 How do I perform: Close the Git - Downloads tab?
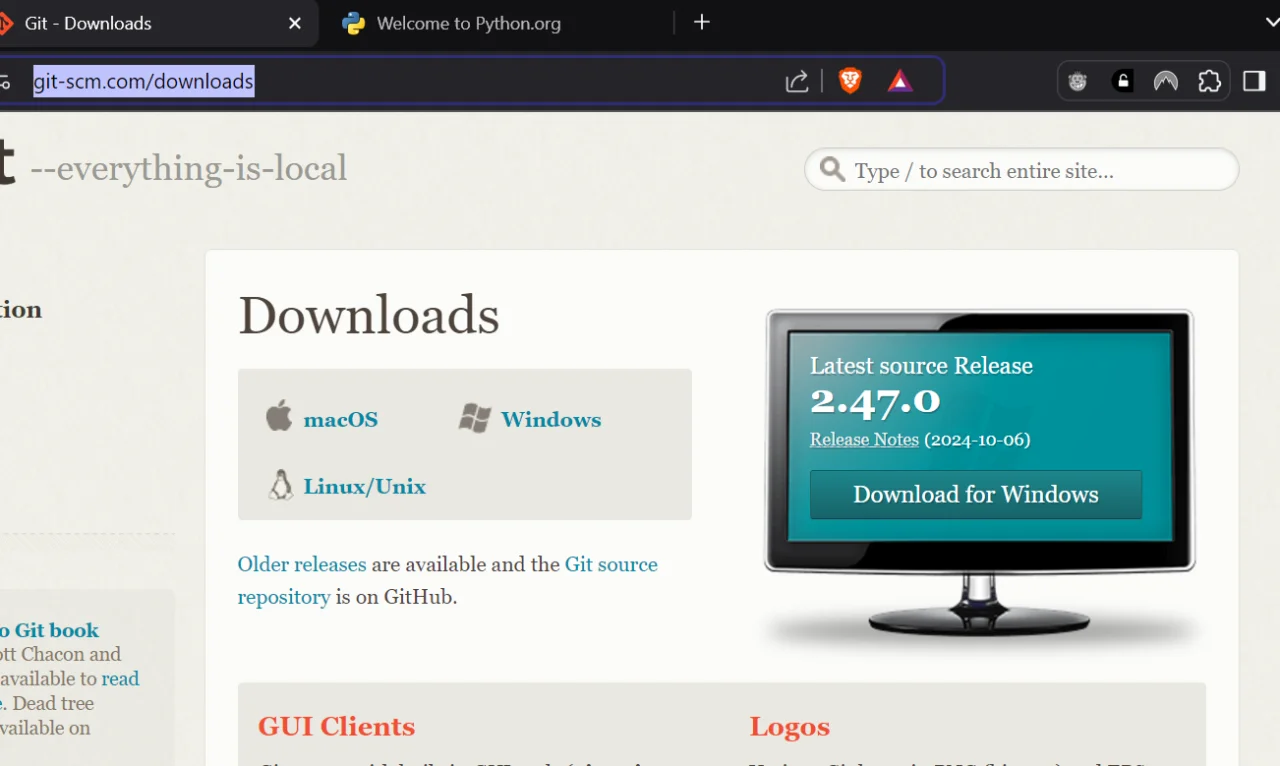[295, 23]
